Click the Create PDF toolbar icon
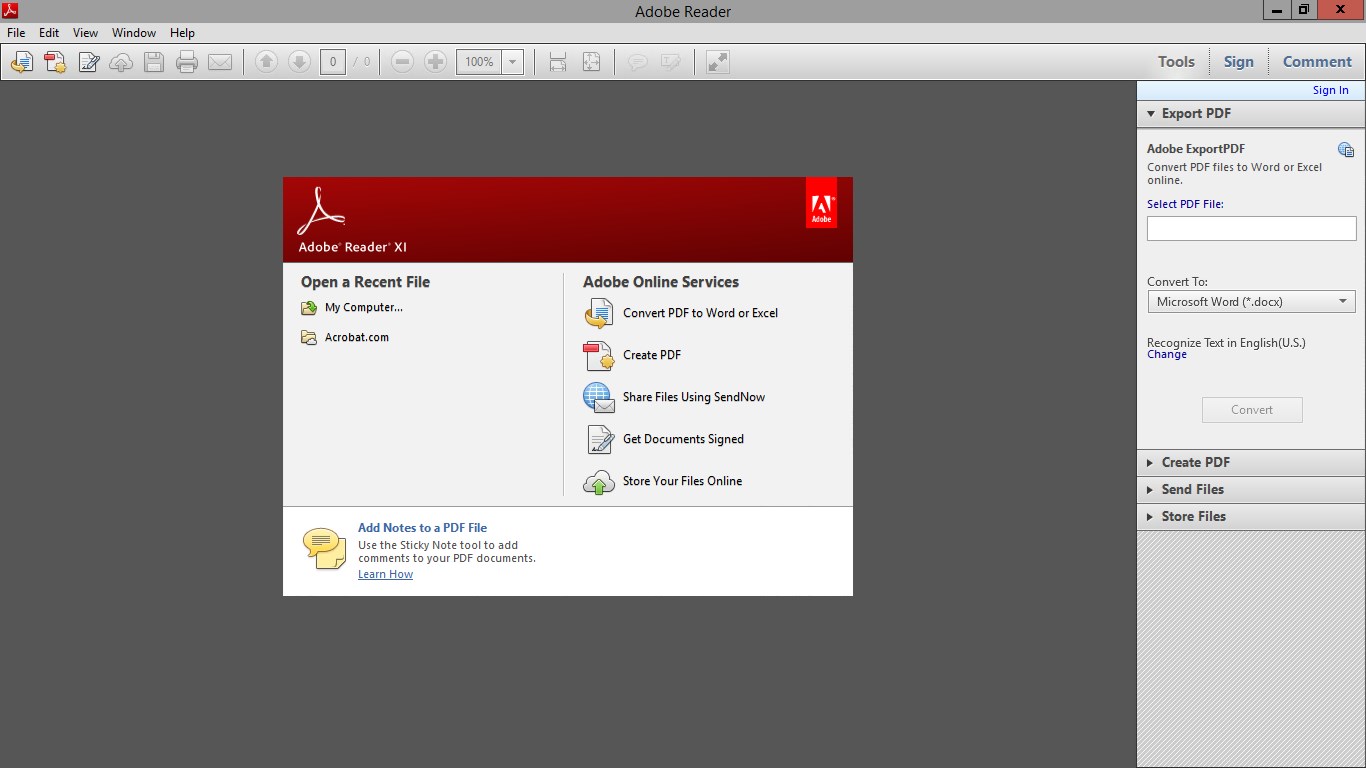 pyautogui.click(x=55, y=62)
